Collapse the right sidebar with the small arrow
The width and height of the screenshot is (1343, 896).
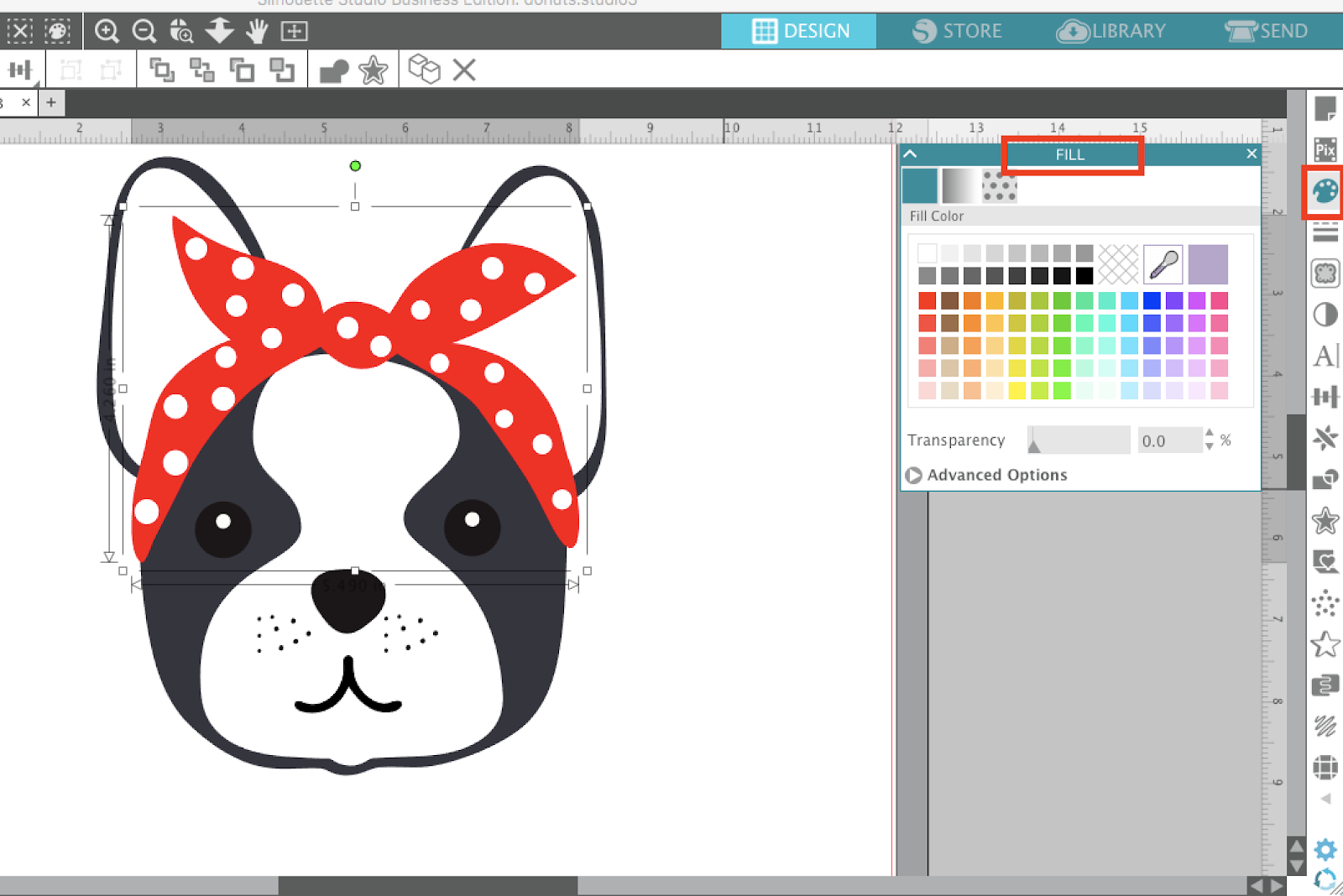coord(1326,800)
